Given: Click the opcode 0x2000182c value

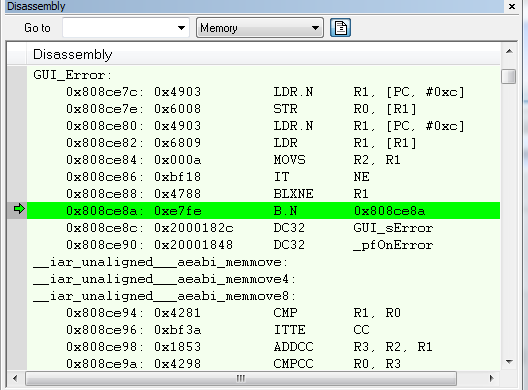Looking at the screenshot, I should (x=194, y=228).
